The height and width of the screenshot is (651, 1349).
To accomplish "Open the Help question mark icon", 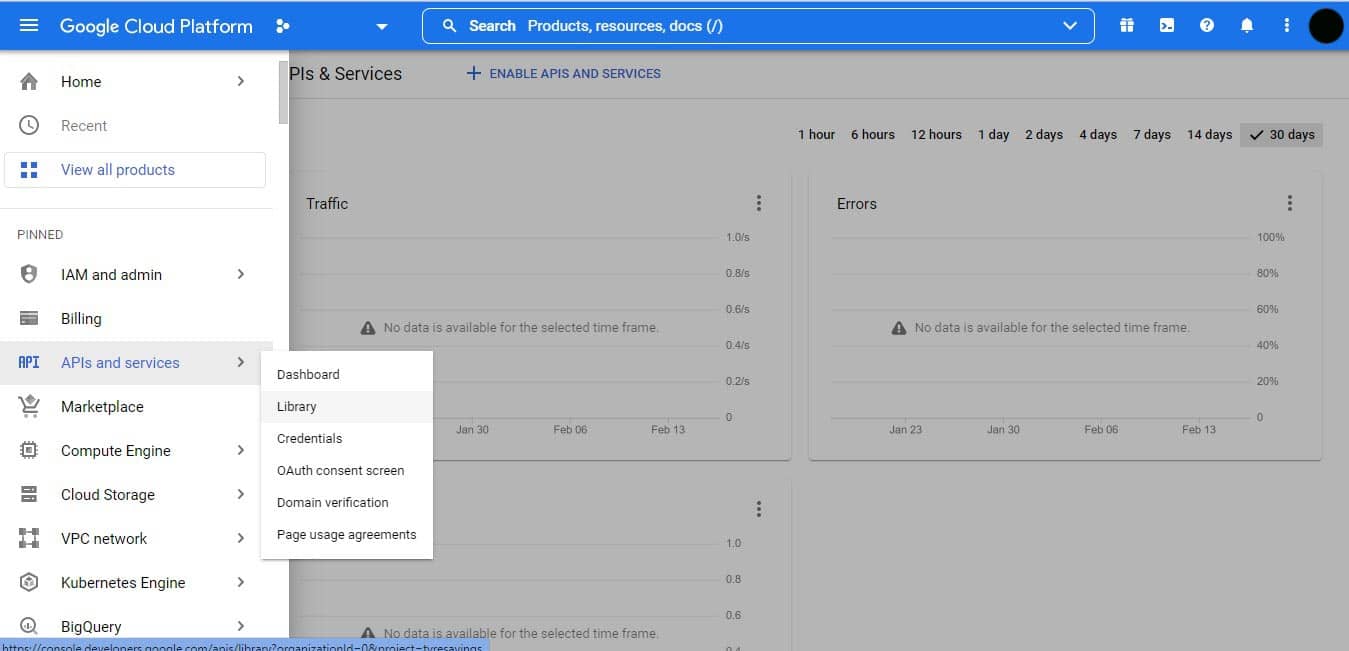I will click(x=1207, y=26).
